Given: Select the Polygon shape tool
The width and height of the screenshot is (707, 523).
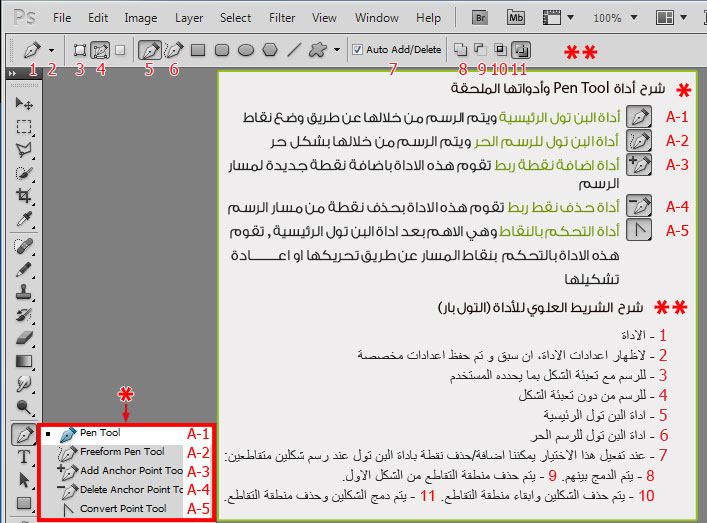Looking at the screenshot, I should pos(270,50).
